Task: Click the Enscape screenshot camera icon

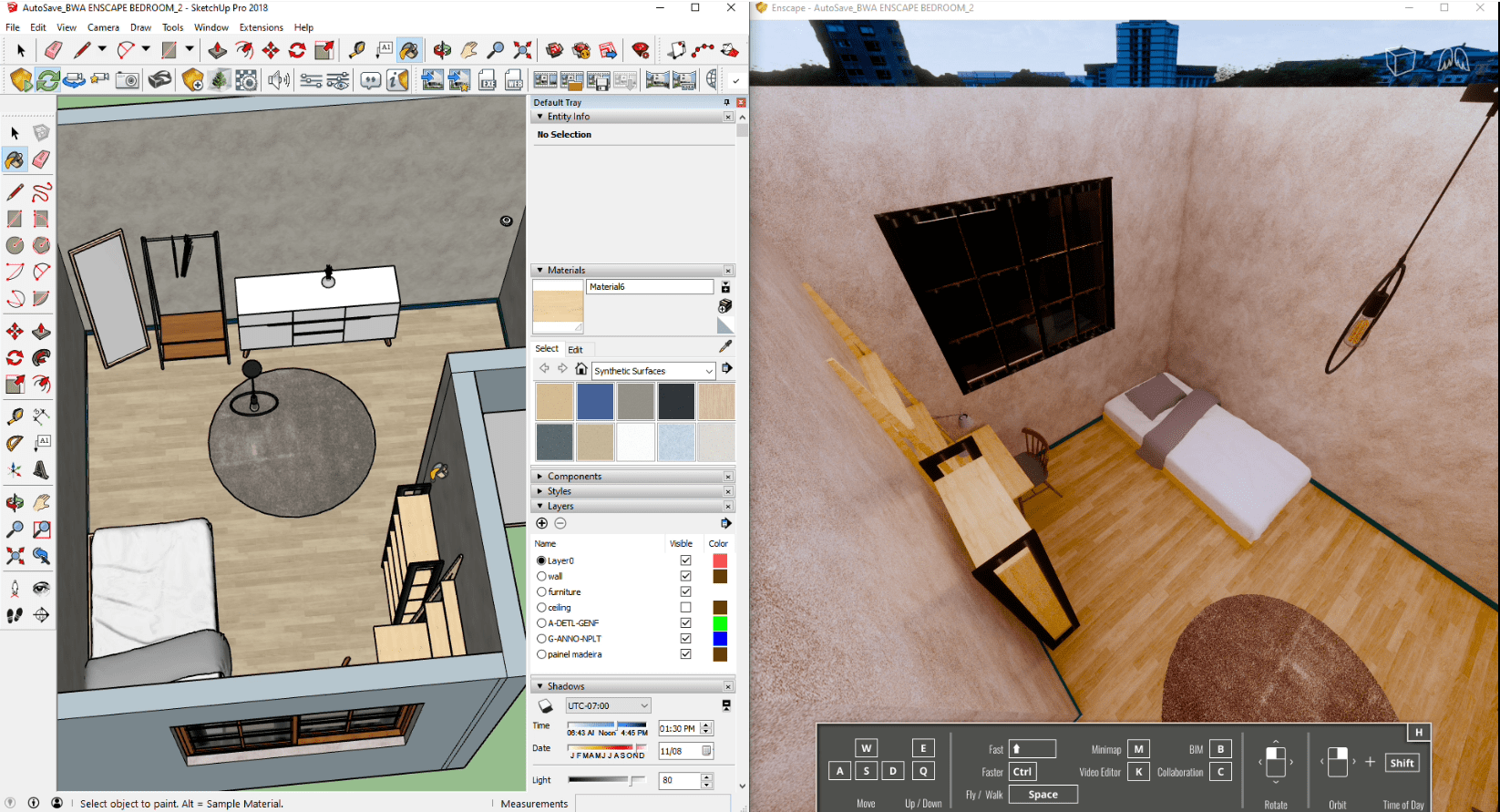Action: [x=128, y=80]
